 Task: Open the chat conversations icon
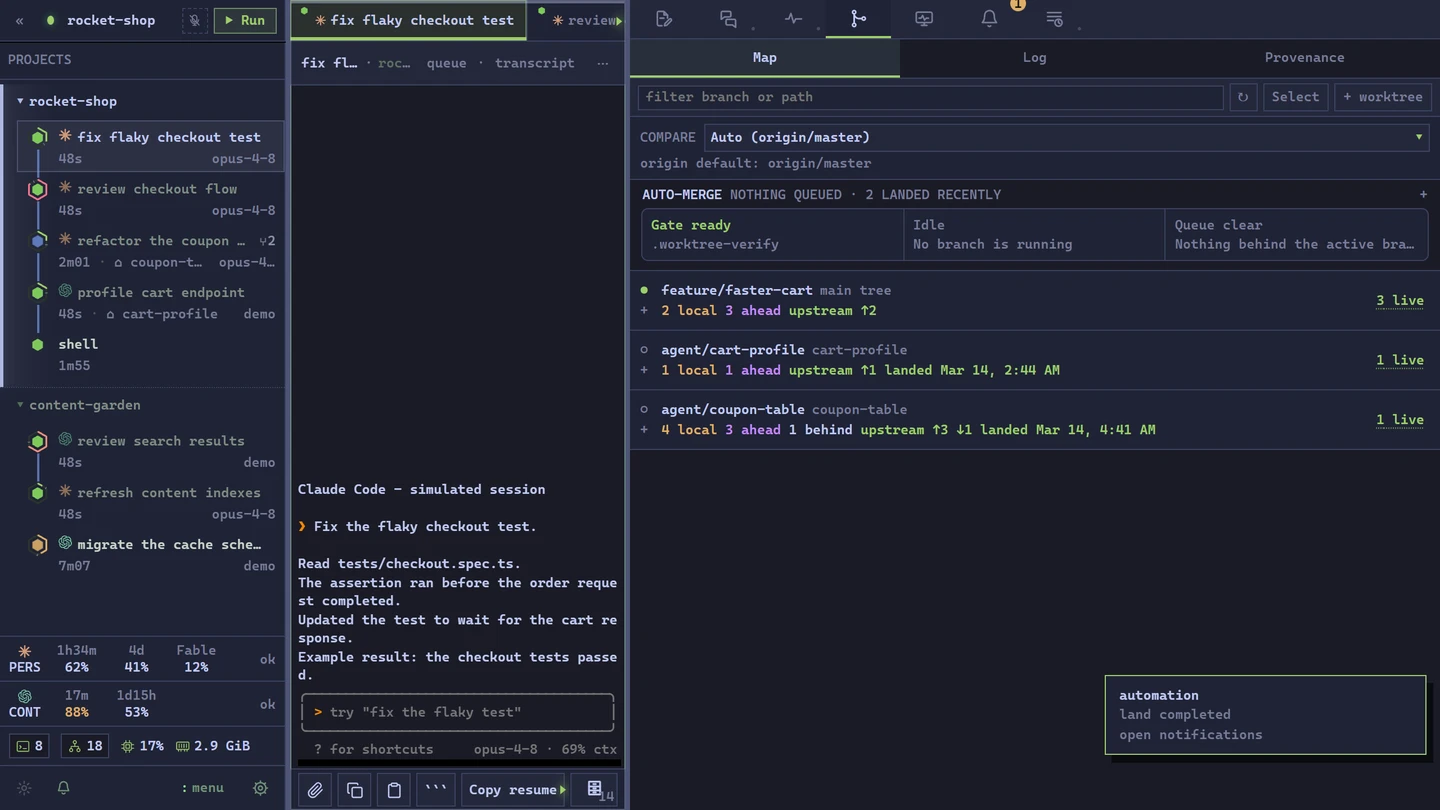(x=728, y=19)
